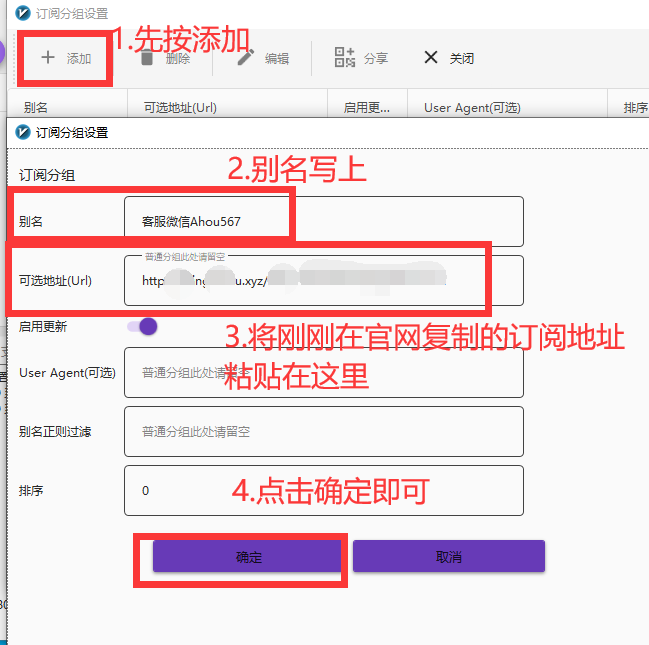Click the X close icon in toolbar

click(x=431, y=57)
